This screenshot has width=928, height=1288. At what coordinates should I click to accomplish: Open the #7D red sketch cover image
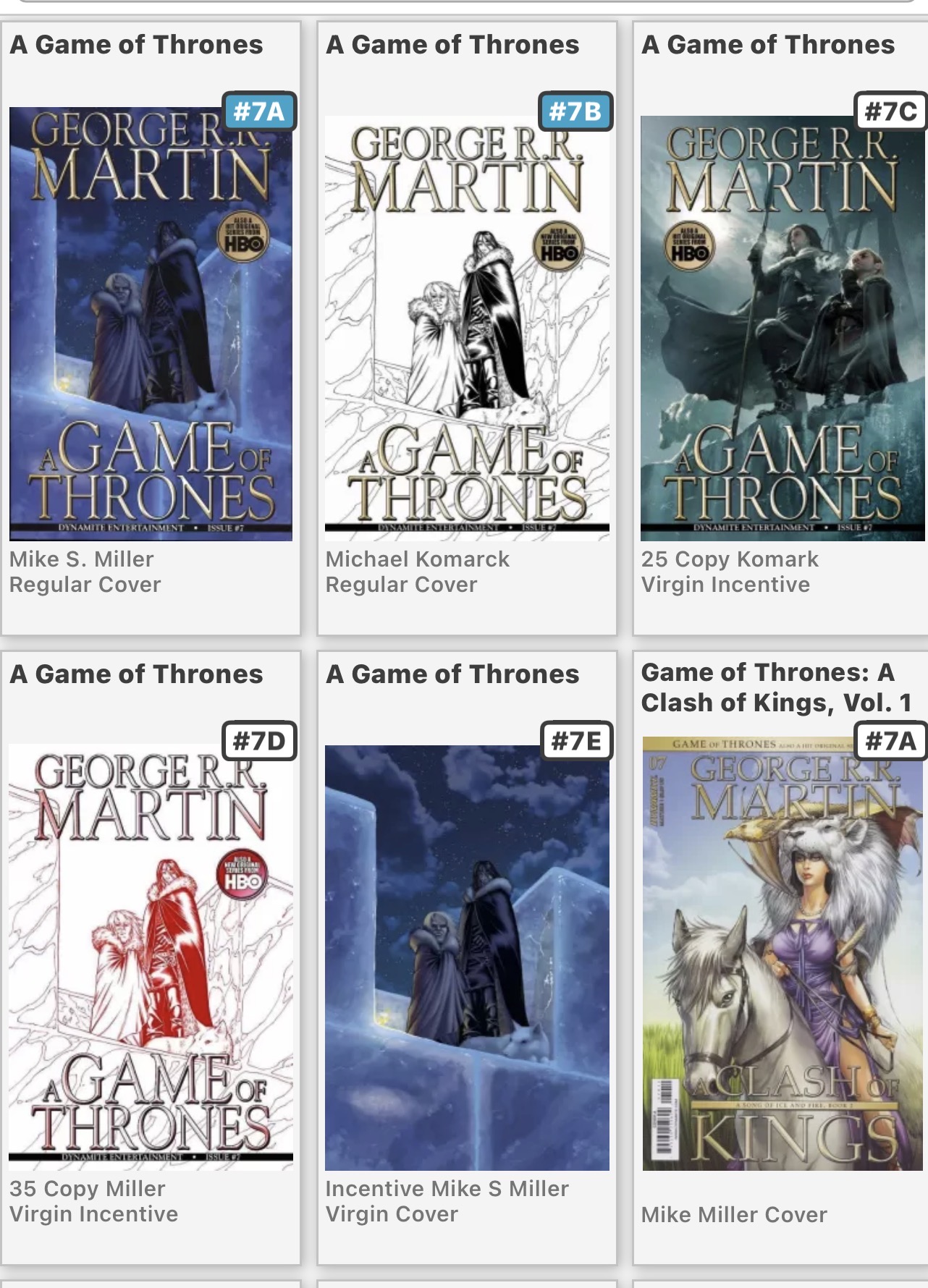[151, 957]
